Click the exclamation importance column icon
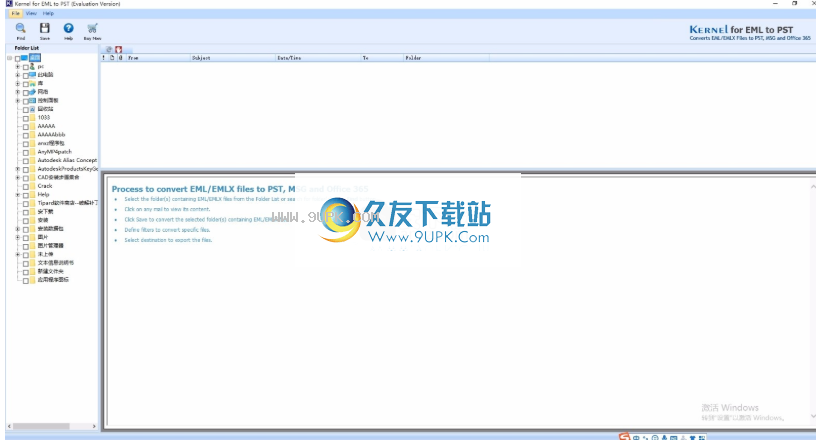 pos(104,58)
